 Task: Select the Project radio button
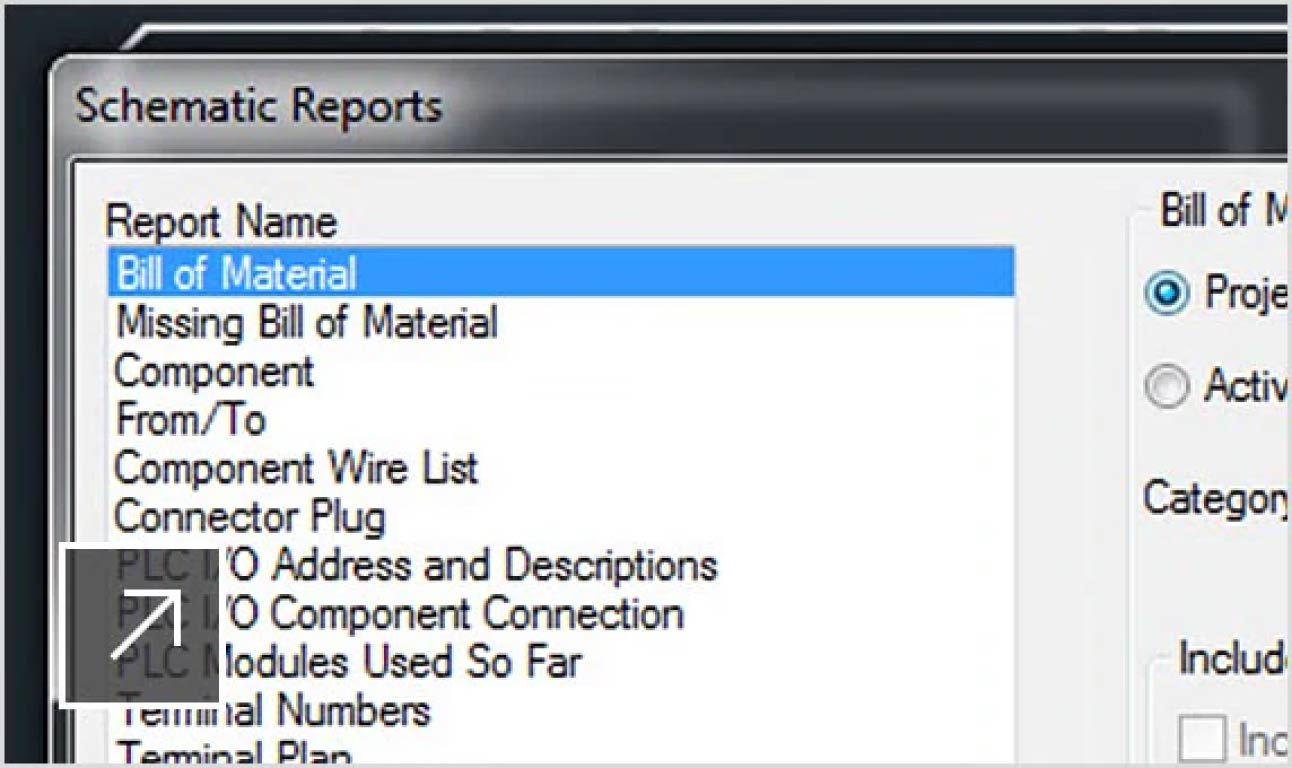point(1166,294)
